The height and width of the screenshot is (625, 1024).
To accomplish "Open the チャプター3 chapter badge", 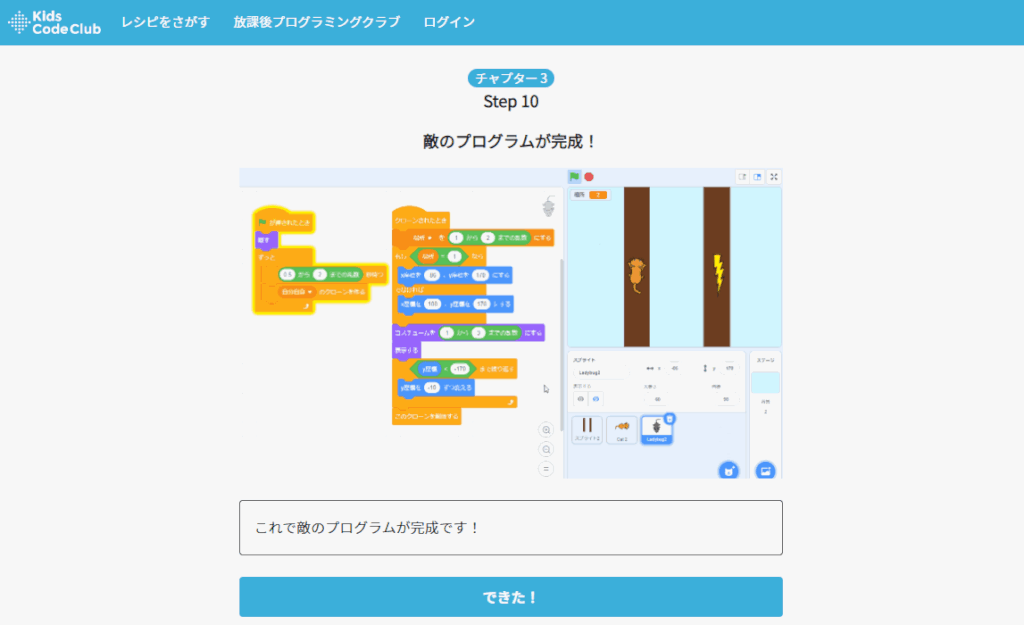I will coord(511,77).
